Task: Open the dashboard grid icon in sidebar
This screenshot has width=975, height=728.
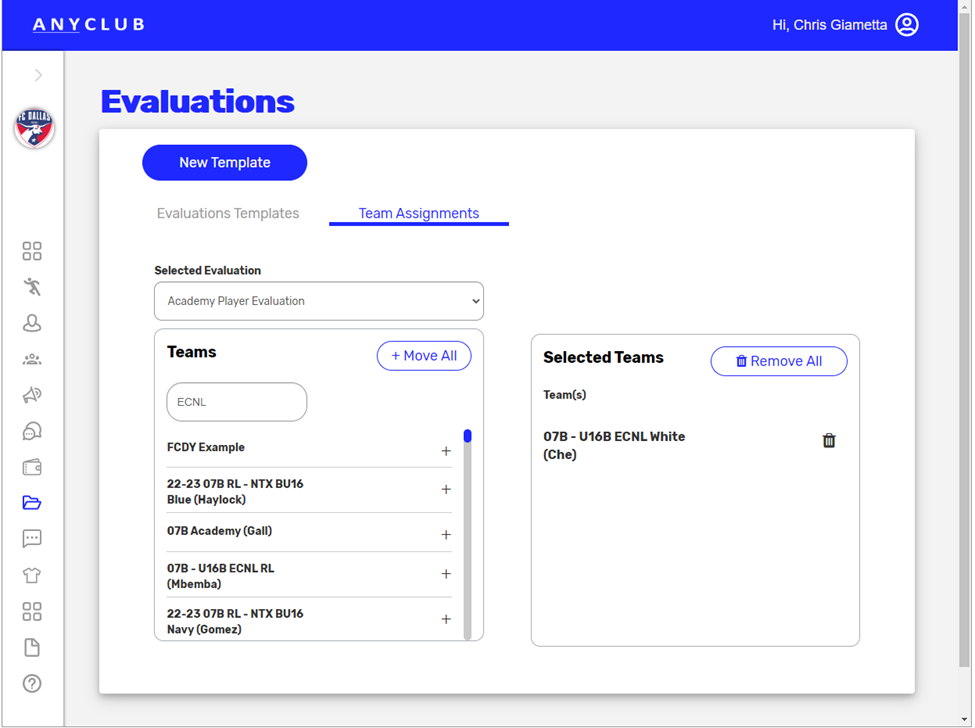Action: tap(32, 251)
